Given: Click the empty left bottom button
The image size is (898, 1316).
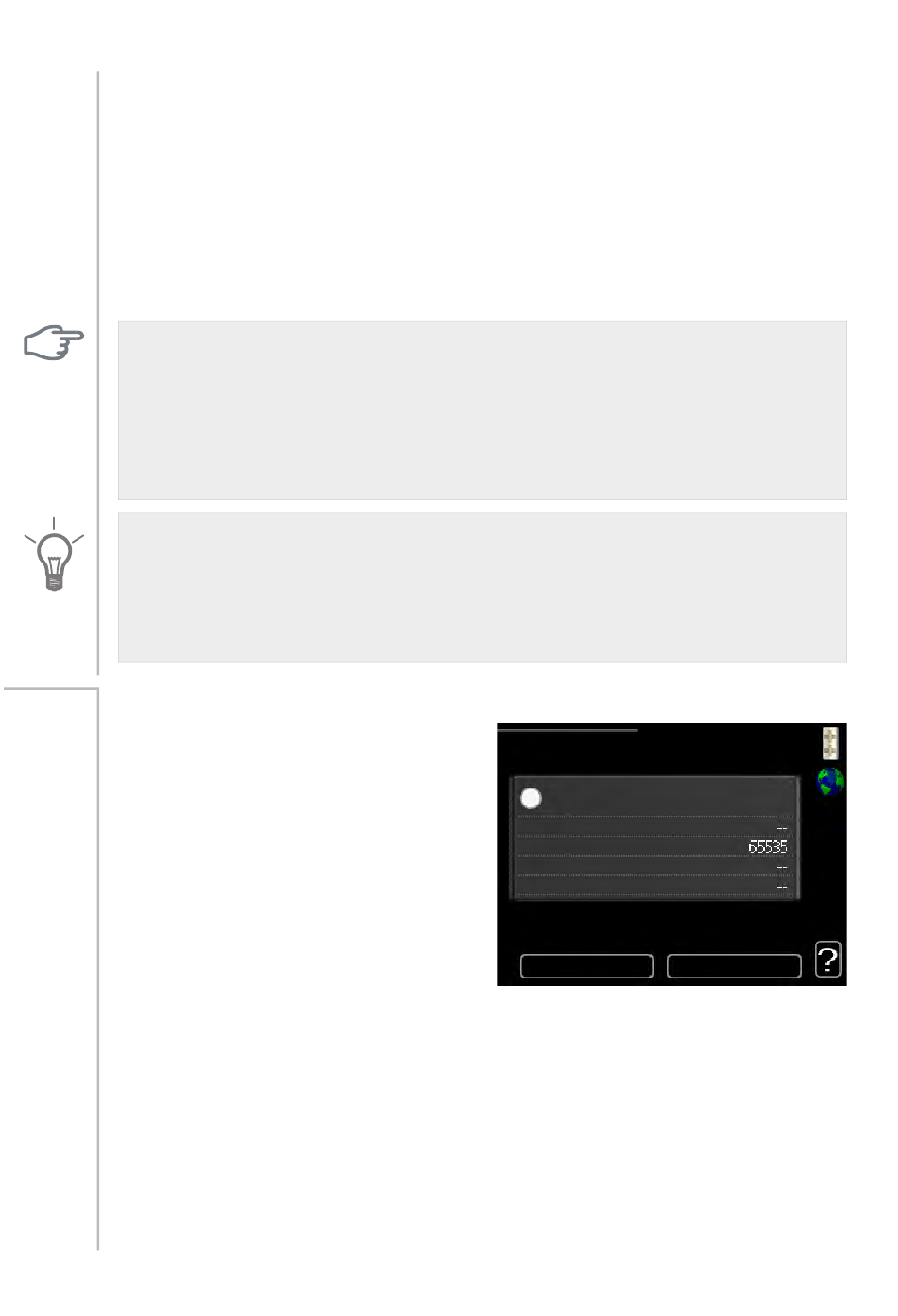Looking at the screenshot, I should tap(587, 965).
